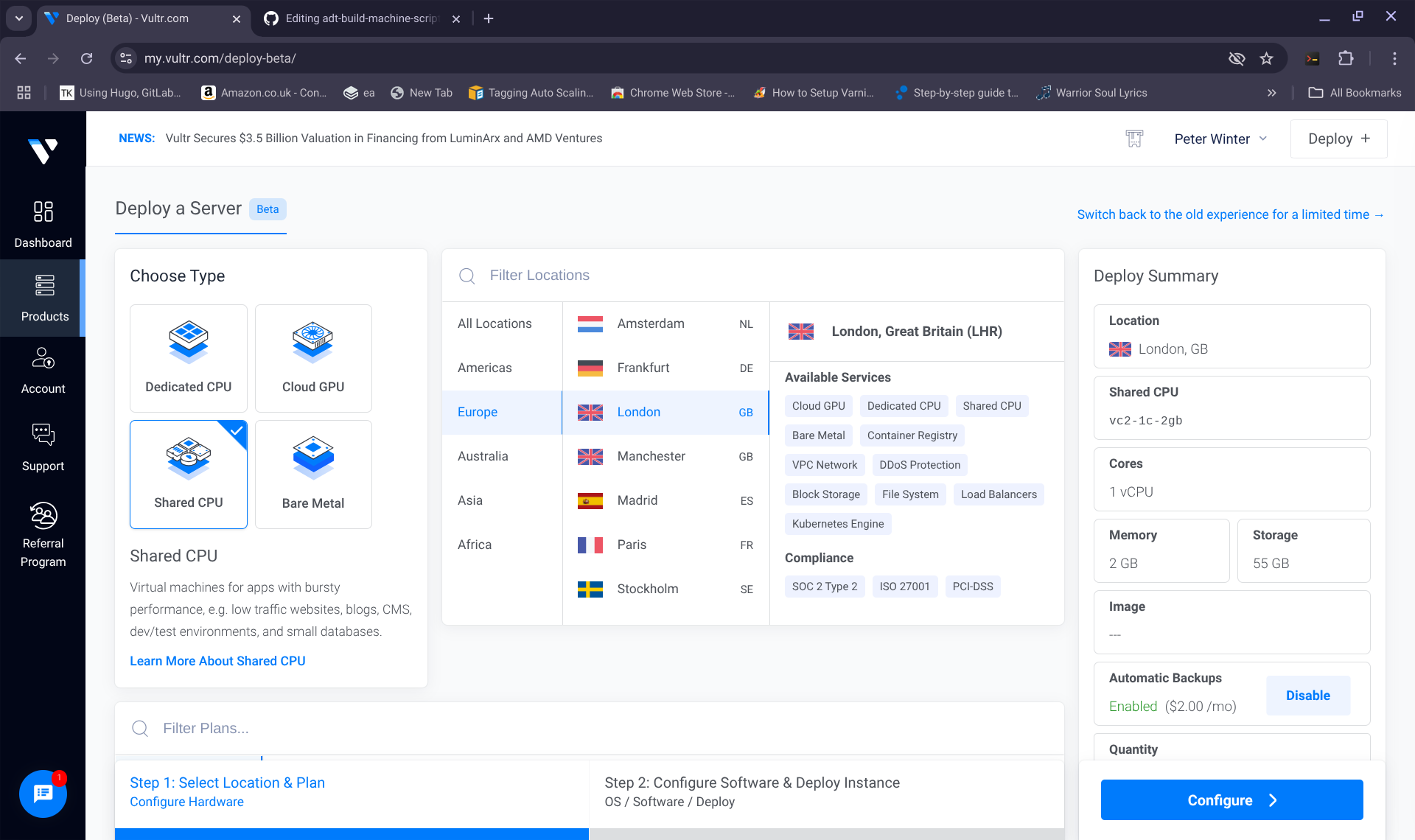Choose the Bare Metal server type
This screenshot has width=1415, height=840.
(x=313, y=474)
